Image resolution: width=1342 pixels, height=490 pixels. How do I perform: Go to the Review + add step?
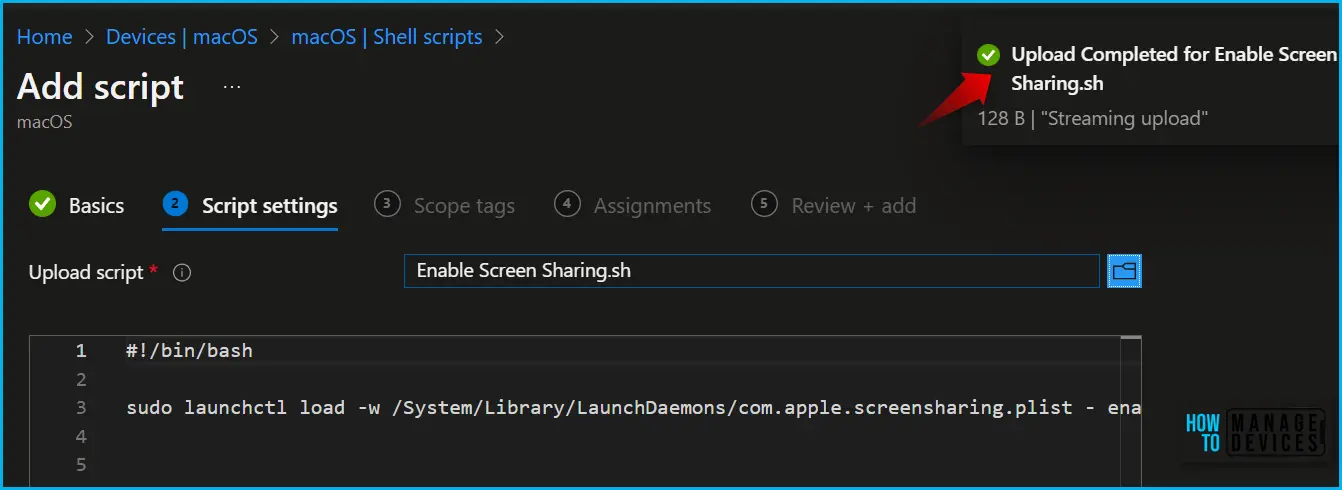click(x=834, y=205)
